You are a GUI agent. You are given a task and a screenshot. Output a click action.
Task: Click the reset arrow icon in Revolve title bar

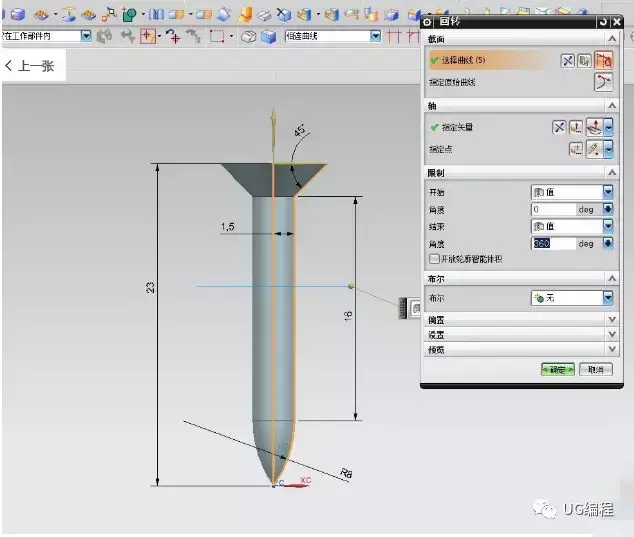tap(603, 22)
